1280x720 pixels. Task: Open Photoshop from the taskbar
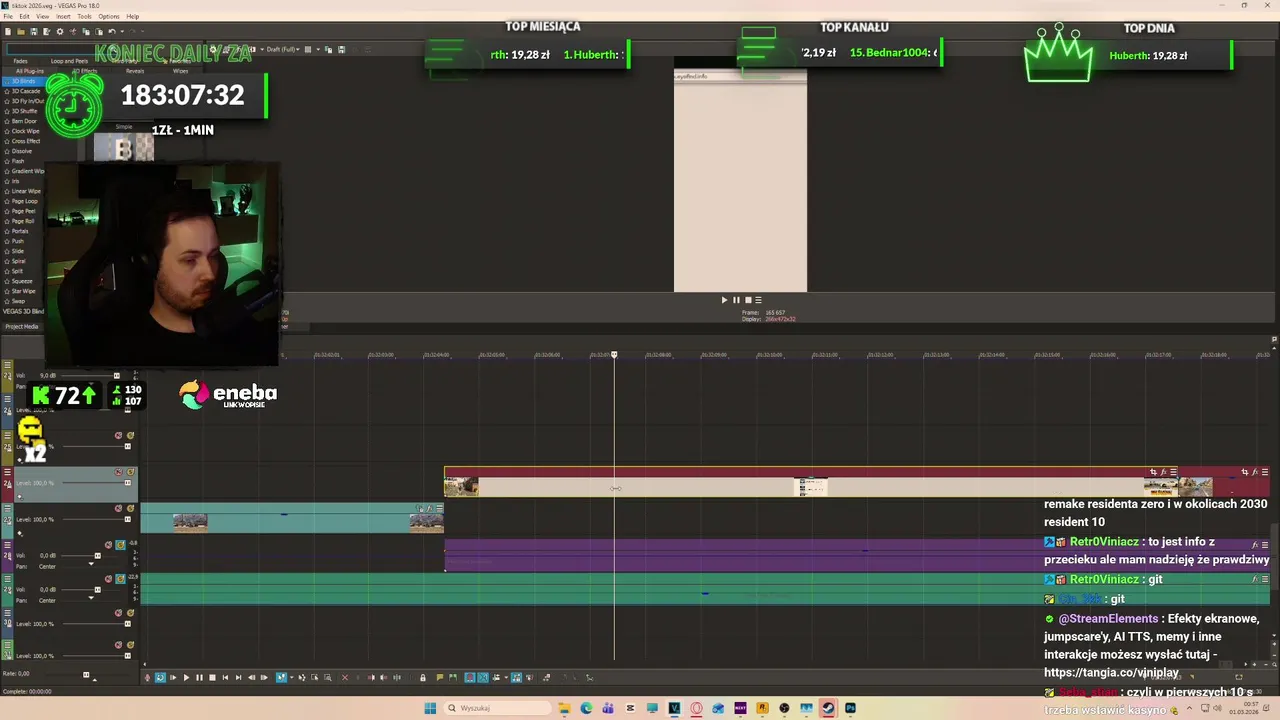coord(850,708)
